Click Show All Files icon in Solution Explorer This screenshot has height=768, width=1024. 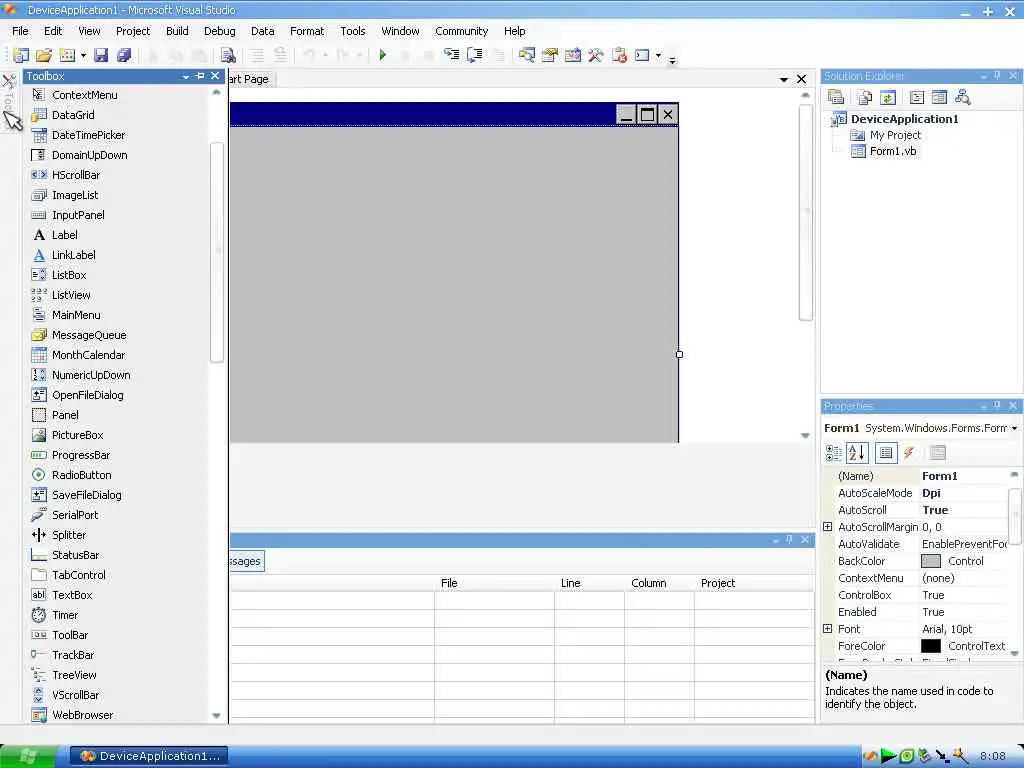pos(864,98)
